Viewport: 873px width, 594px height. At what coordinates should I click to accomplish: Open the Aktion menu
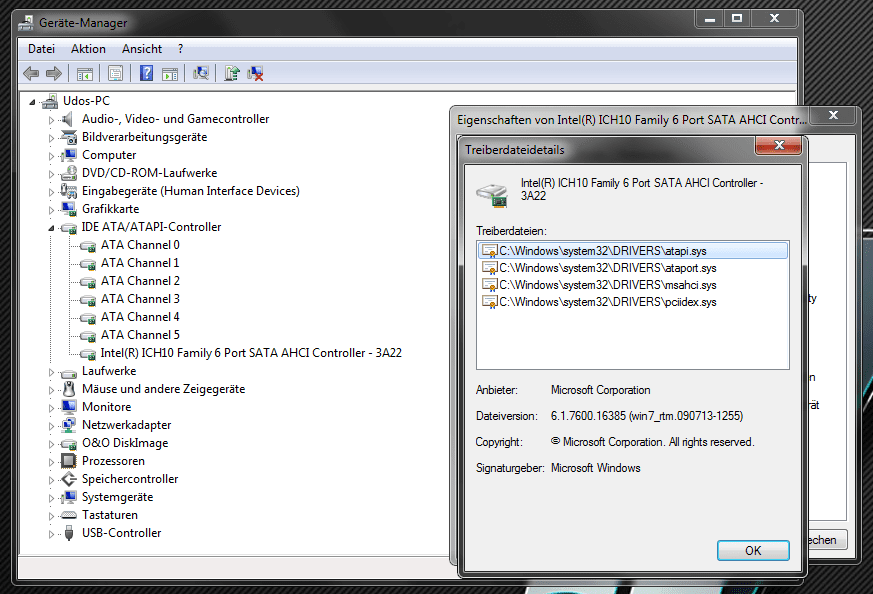click(x=88, y=49)
